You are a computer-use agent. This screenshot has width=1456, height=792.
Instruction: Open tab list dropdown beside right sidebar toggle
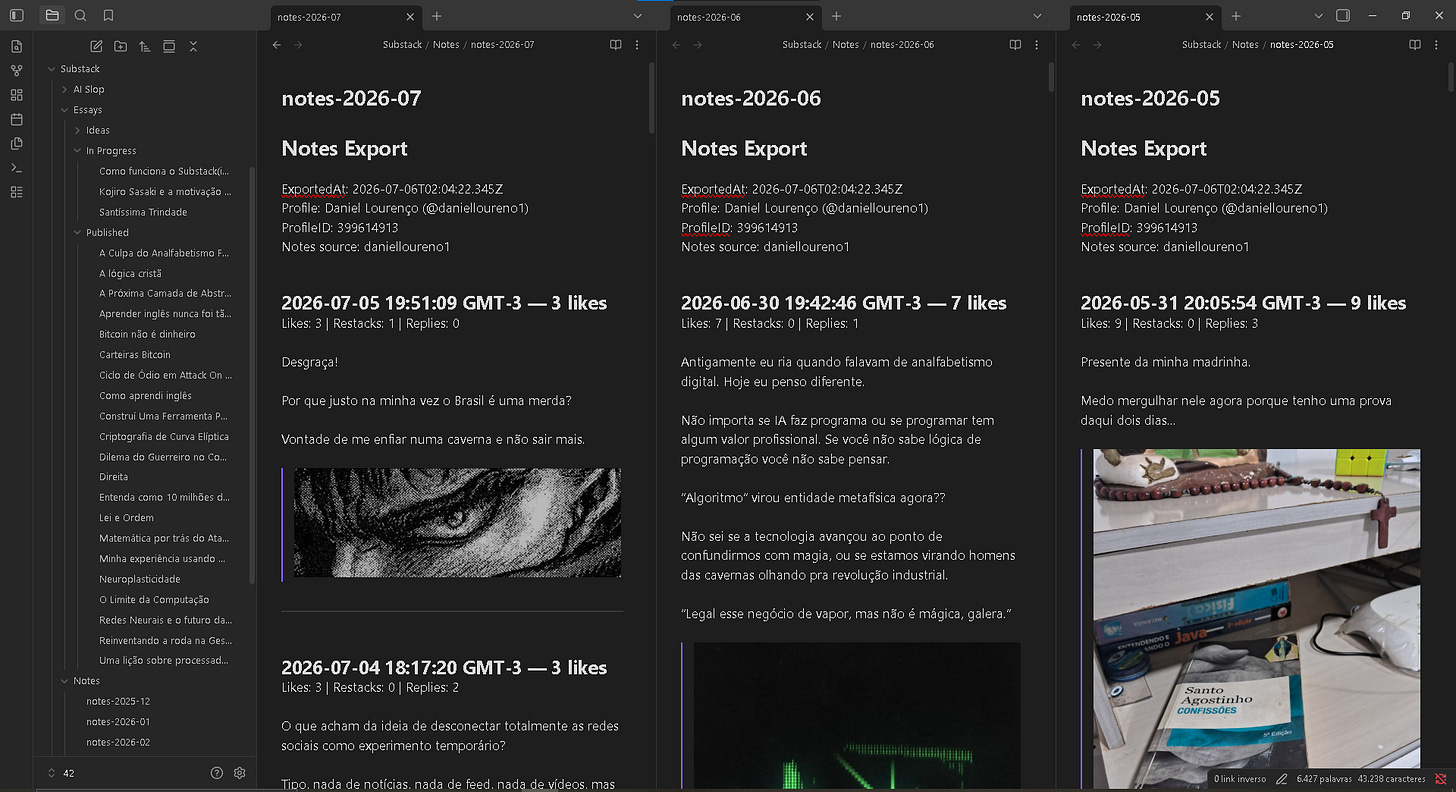[1318, 16]
